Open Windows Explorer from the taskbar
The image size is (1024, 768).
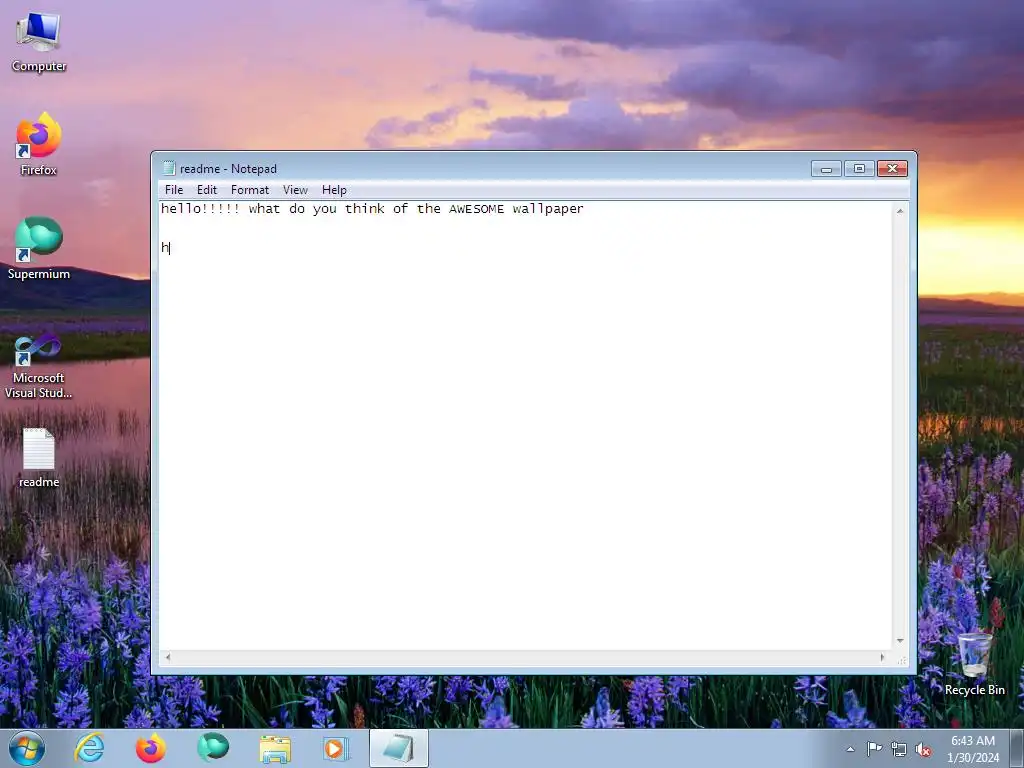[275, 748]
